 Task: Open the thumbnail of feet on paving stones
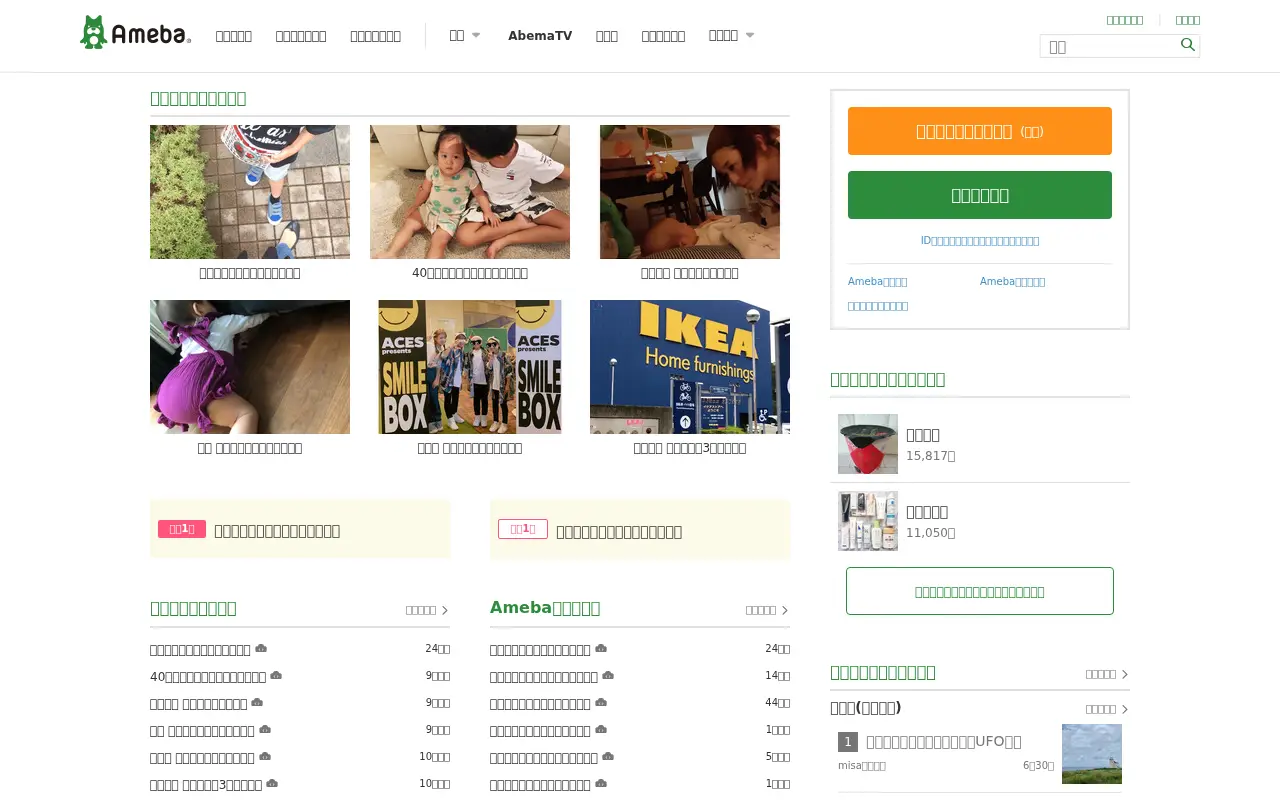250,192
